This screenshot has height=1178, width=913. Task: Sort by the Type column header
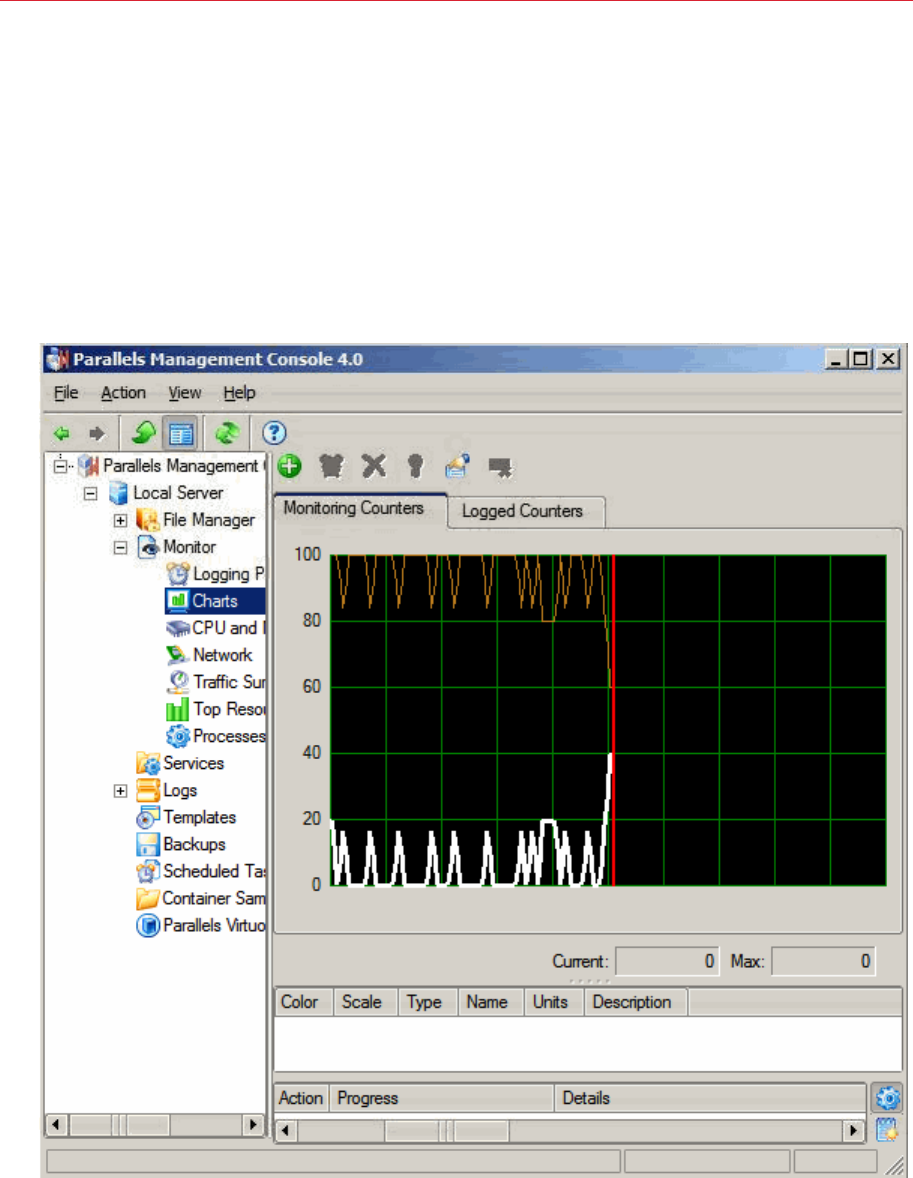[428, 1002]
